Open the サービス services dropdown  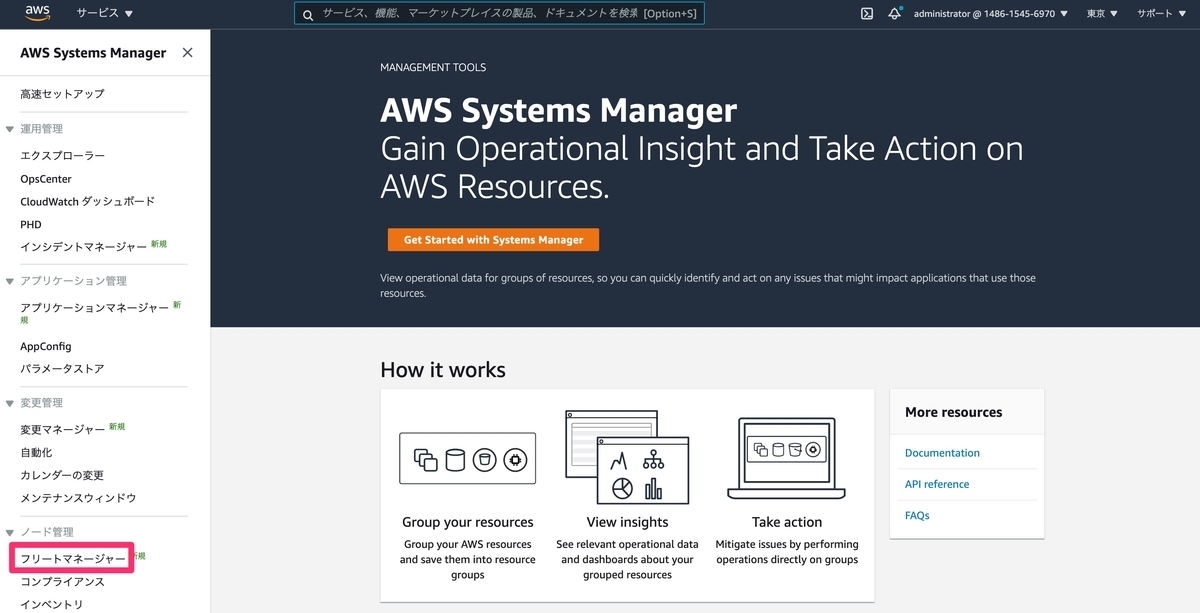[105, 14]
